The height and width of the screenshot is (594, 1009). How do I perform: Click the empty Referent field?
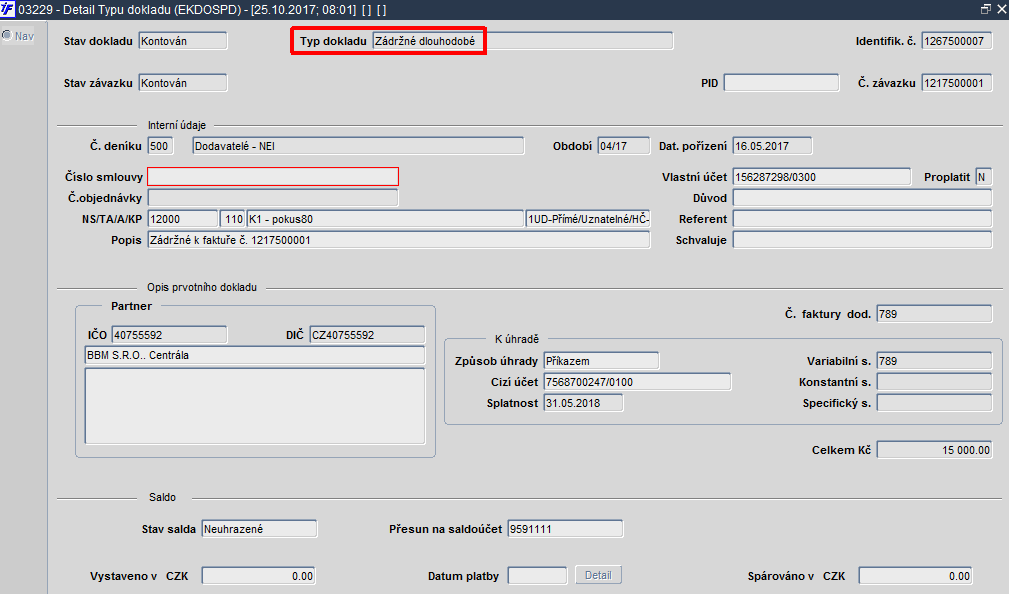point(862,219)
